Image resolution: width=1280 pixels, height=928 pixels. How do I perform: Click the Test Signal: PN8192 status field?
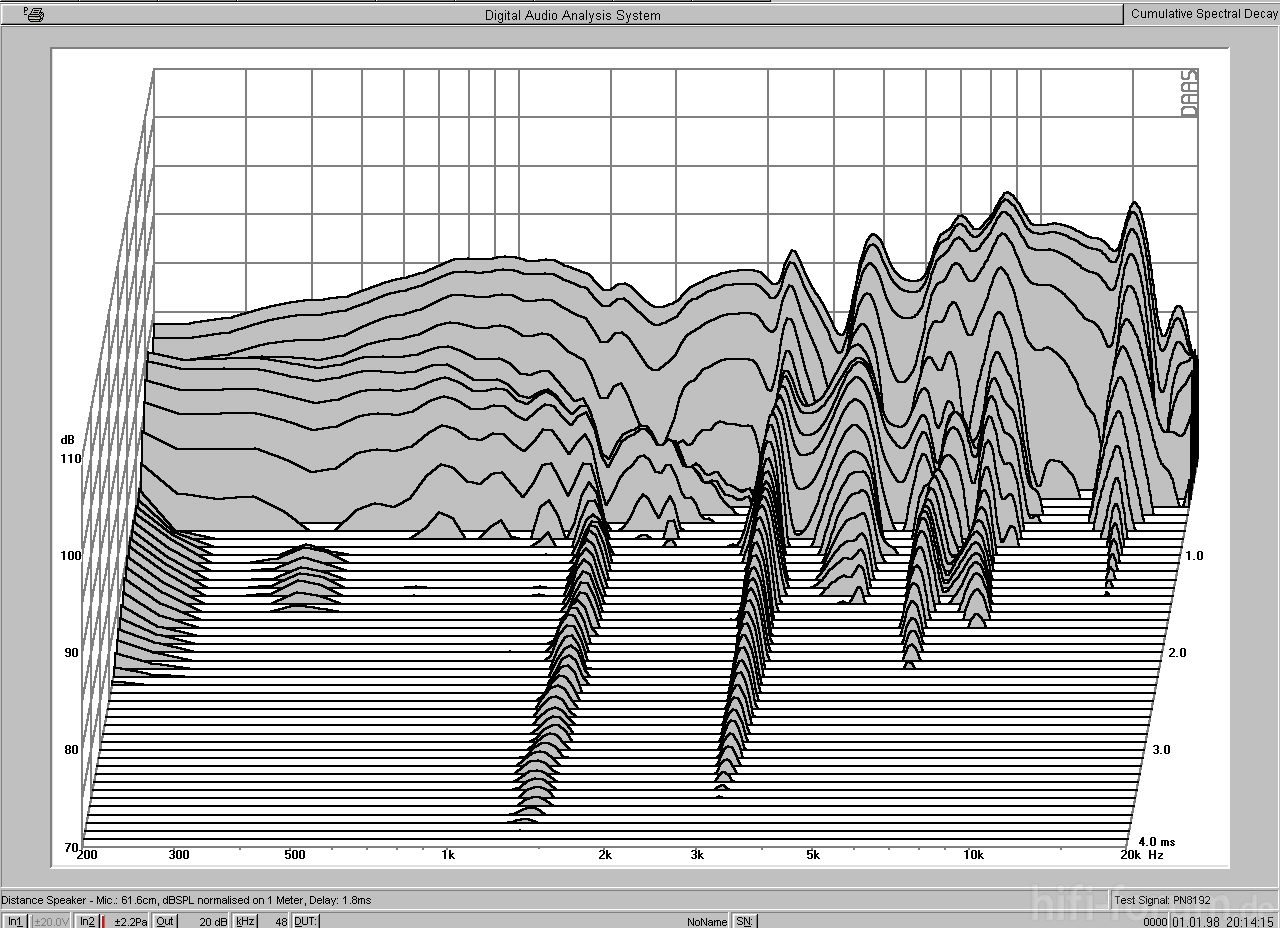click(x=1162, y=900)
